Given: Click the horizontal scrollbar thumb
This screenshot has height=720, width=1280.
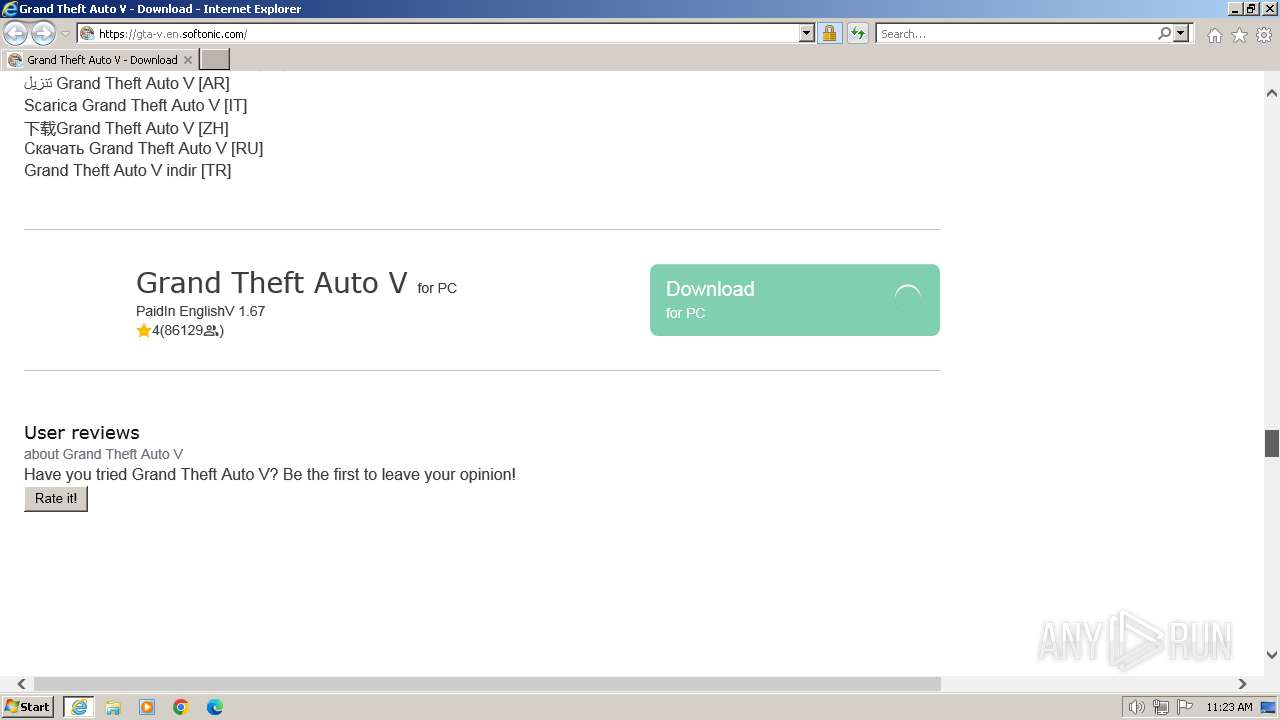Looking at the screenshot, I should (x=487, y=684).
